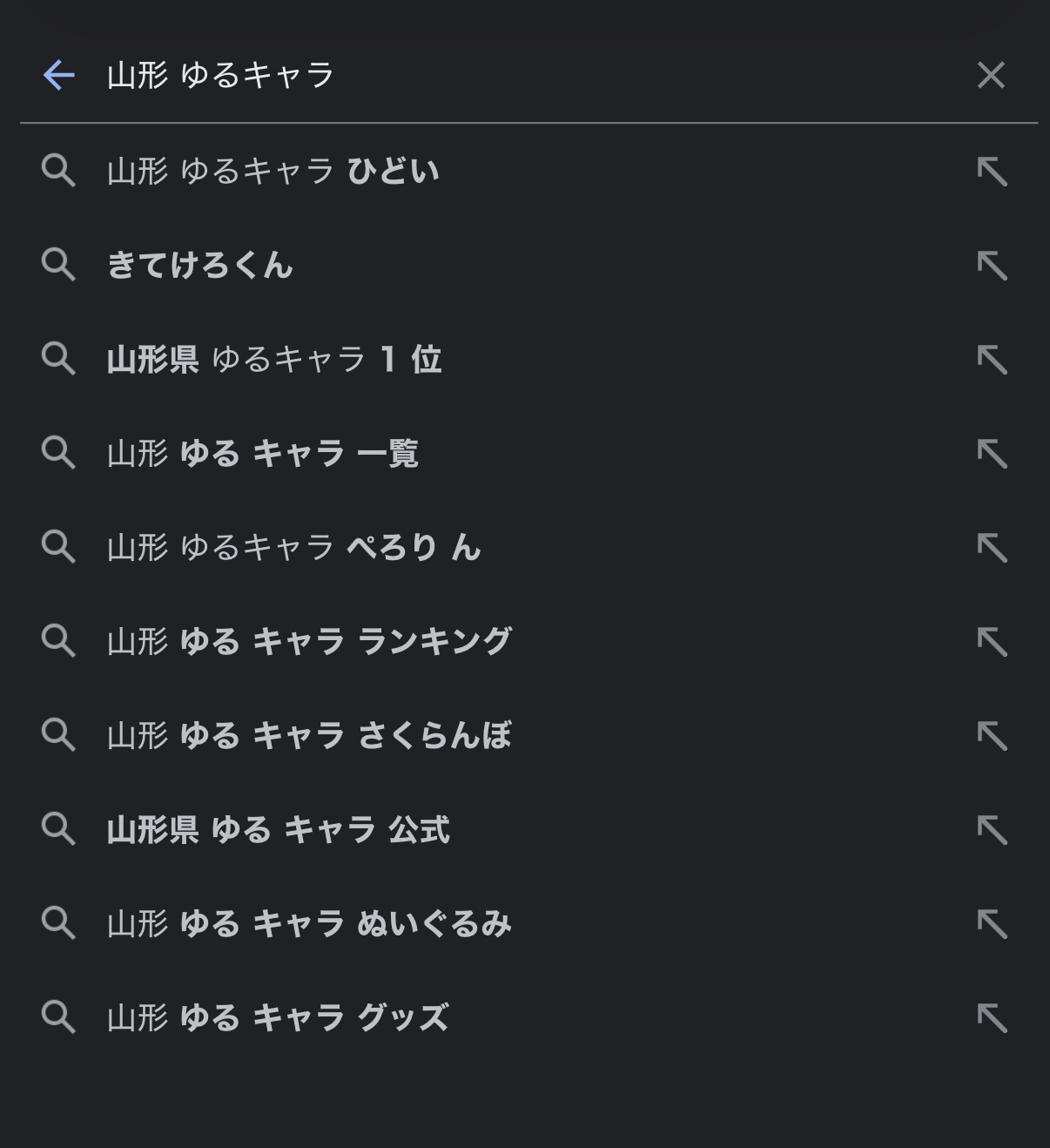Insert ひどい suggestion using its arrow icon
Viewport: 1050px width, 1148px height.
pyautogui.click(x=992, y=172)
